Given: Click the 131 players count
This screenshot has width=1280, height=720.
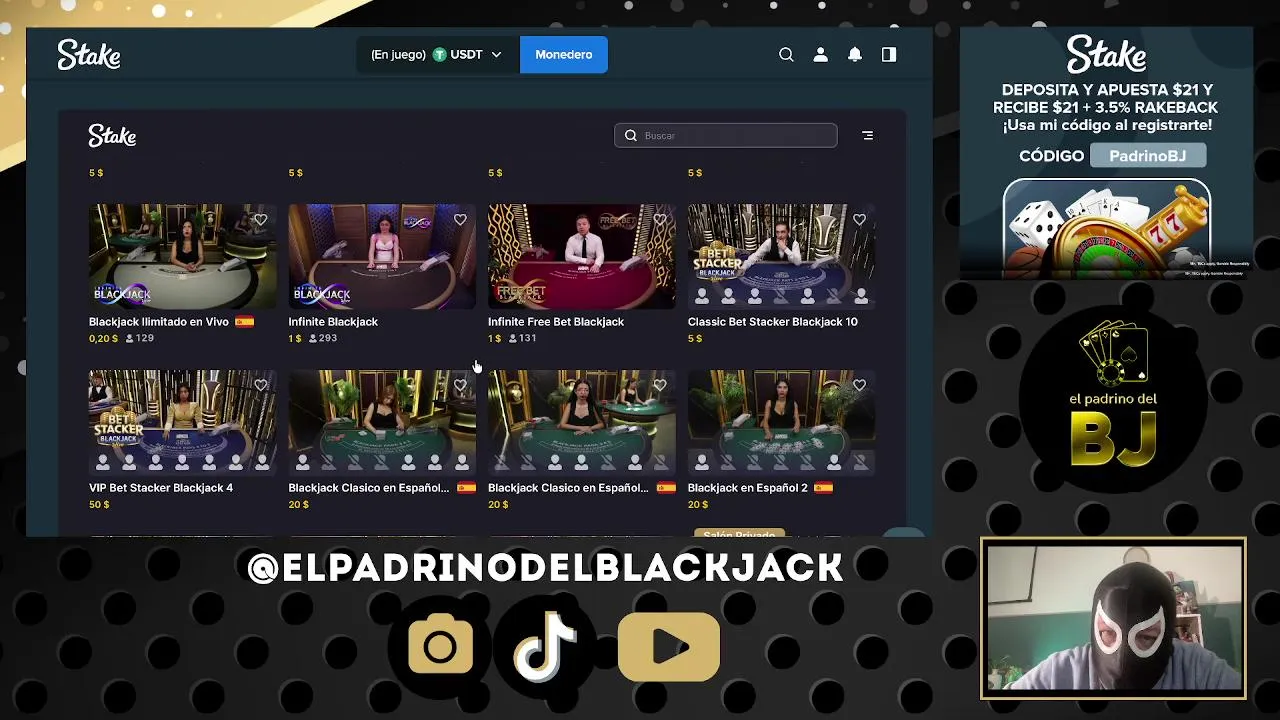Looking at the screenshot, I should (x=522, y=338).
